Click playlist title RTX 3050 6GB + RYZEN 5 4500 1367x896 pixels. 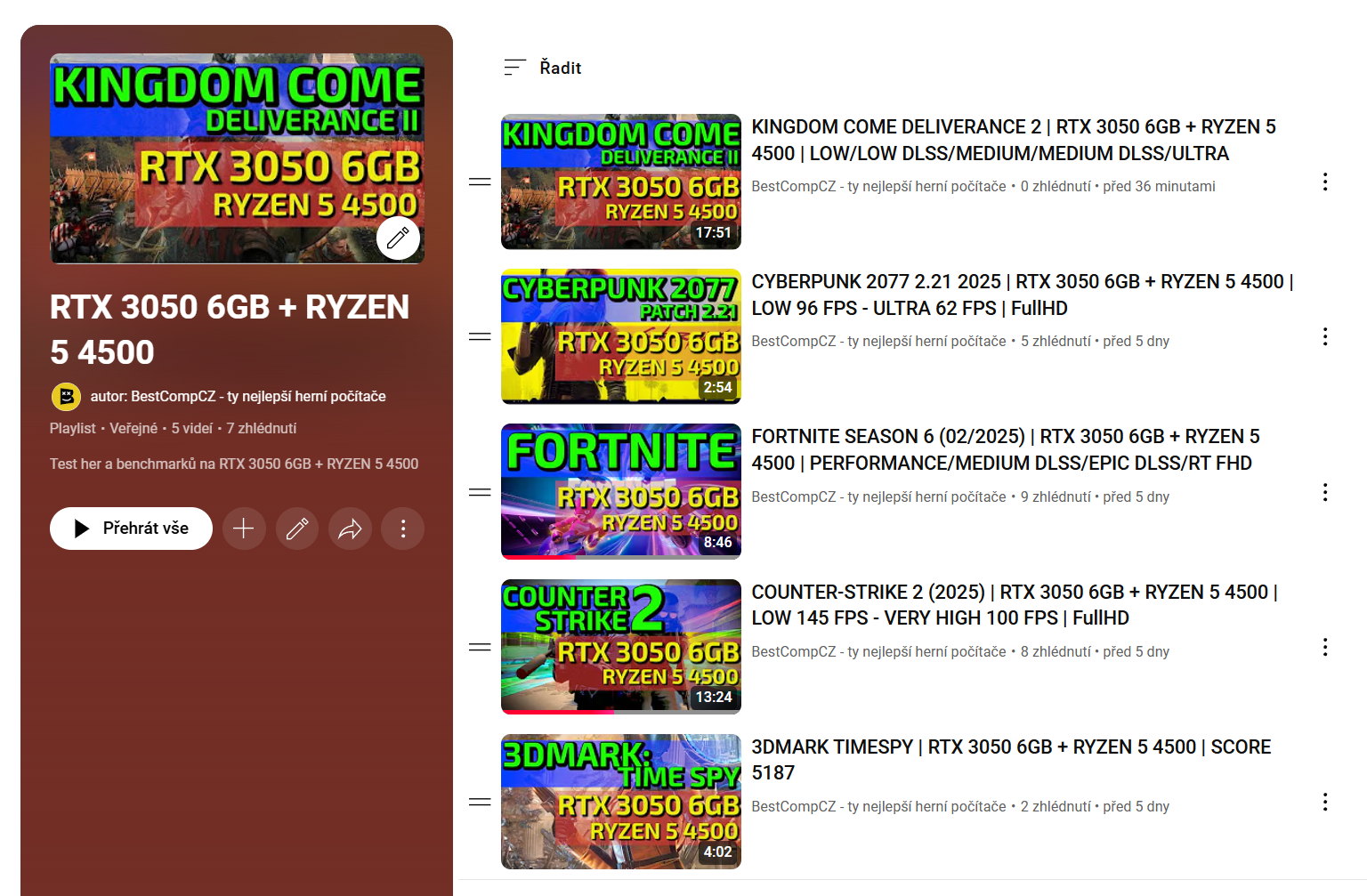pyautogui.click(x=230, y=329)
